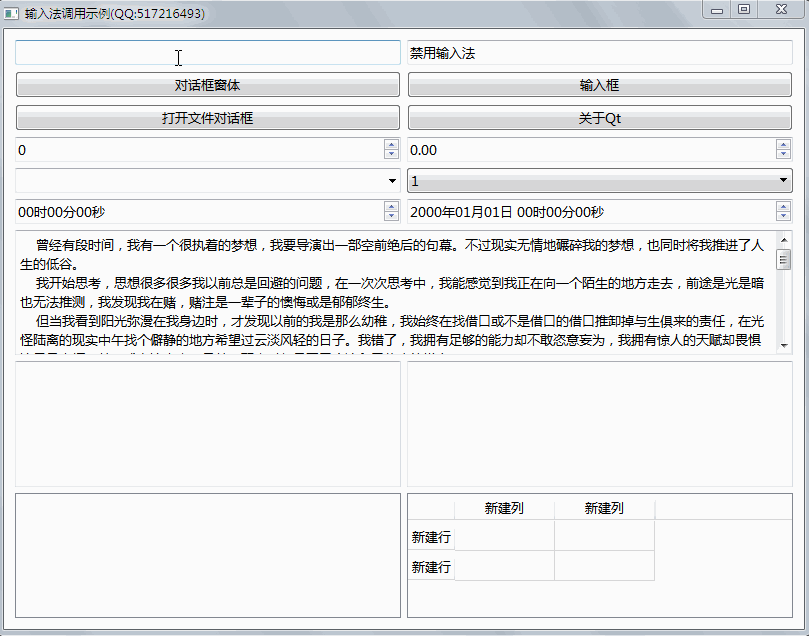Increment the 00时00分00秒 time editor

pos(391,205)
